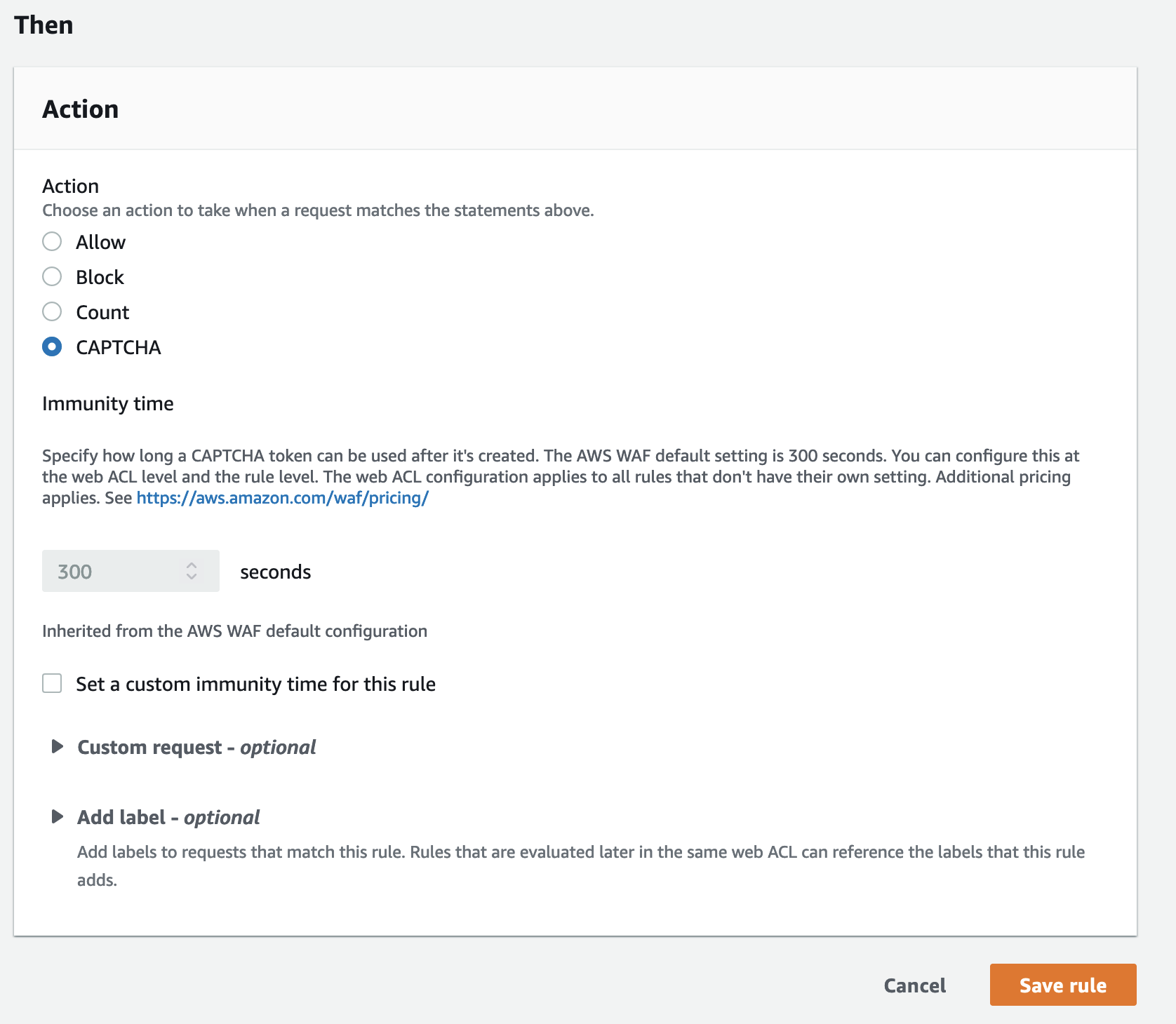The height and width of the screenshot is (1024, 1176).
Task: Select the CAPTCHA radio button
Action: pyautogui.click(x=52, y=347)
